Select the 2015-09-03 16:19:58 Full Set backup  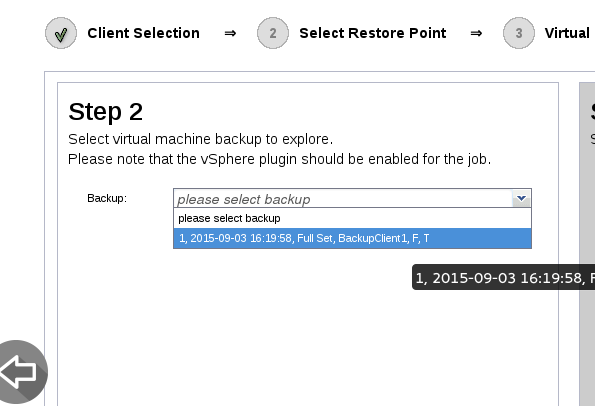click(353, 238)
